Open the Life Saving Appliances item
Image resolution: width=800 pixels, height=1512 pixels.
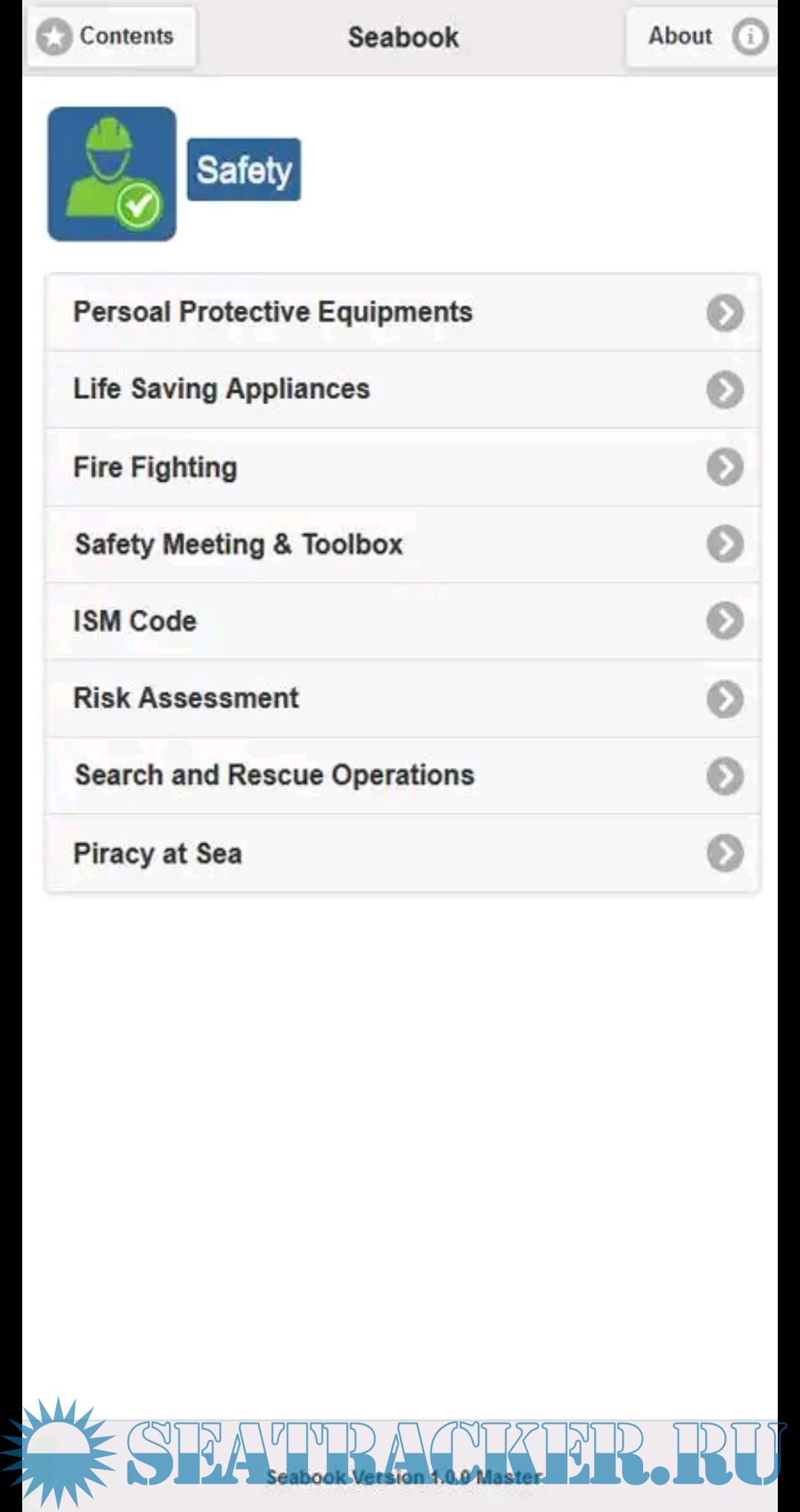(x=222, y=389)
